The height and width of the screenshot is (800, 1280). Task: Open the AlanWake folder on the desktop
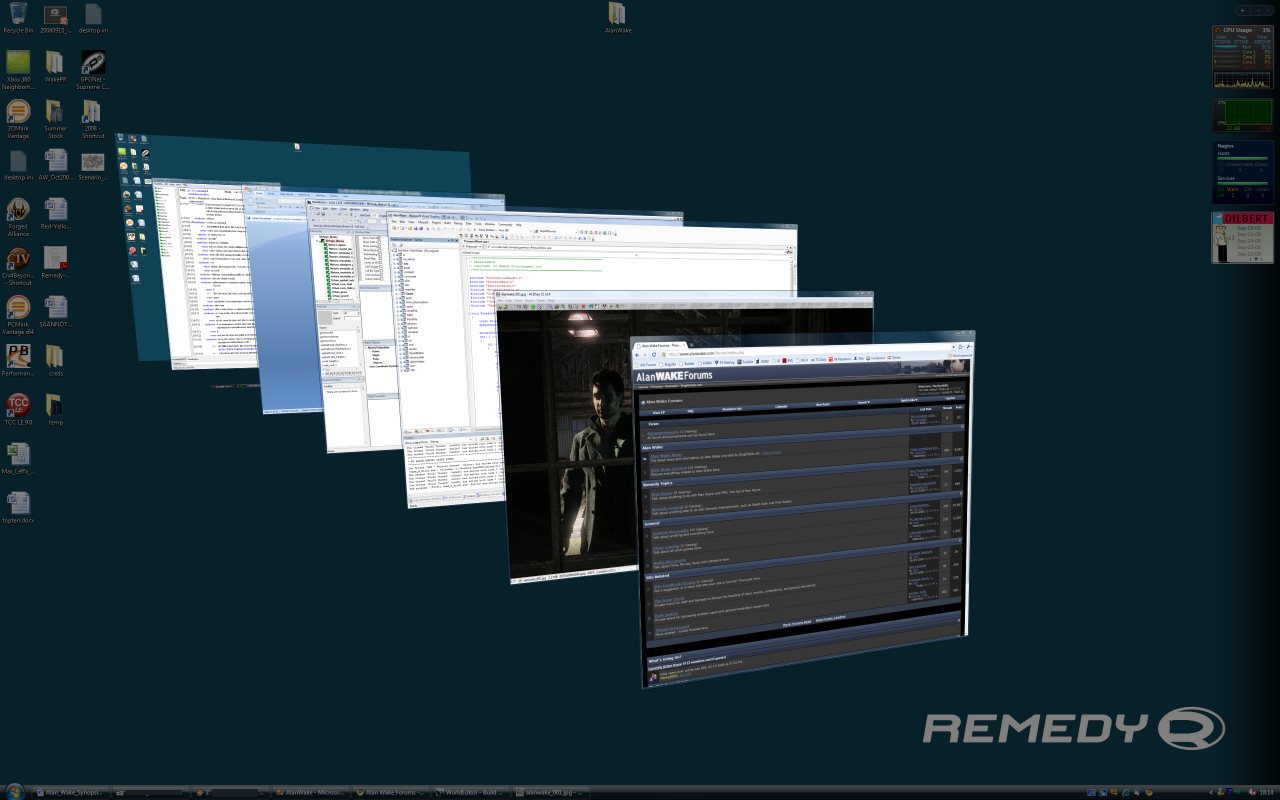click(x=617, y=14)
